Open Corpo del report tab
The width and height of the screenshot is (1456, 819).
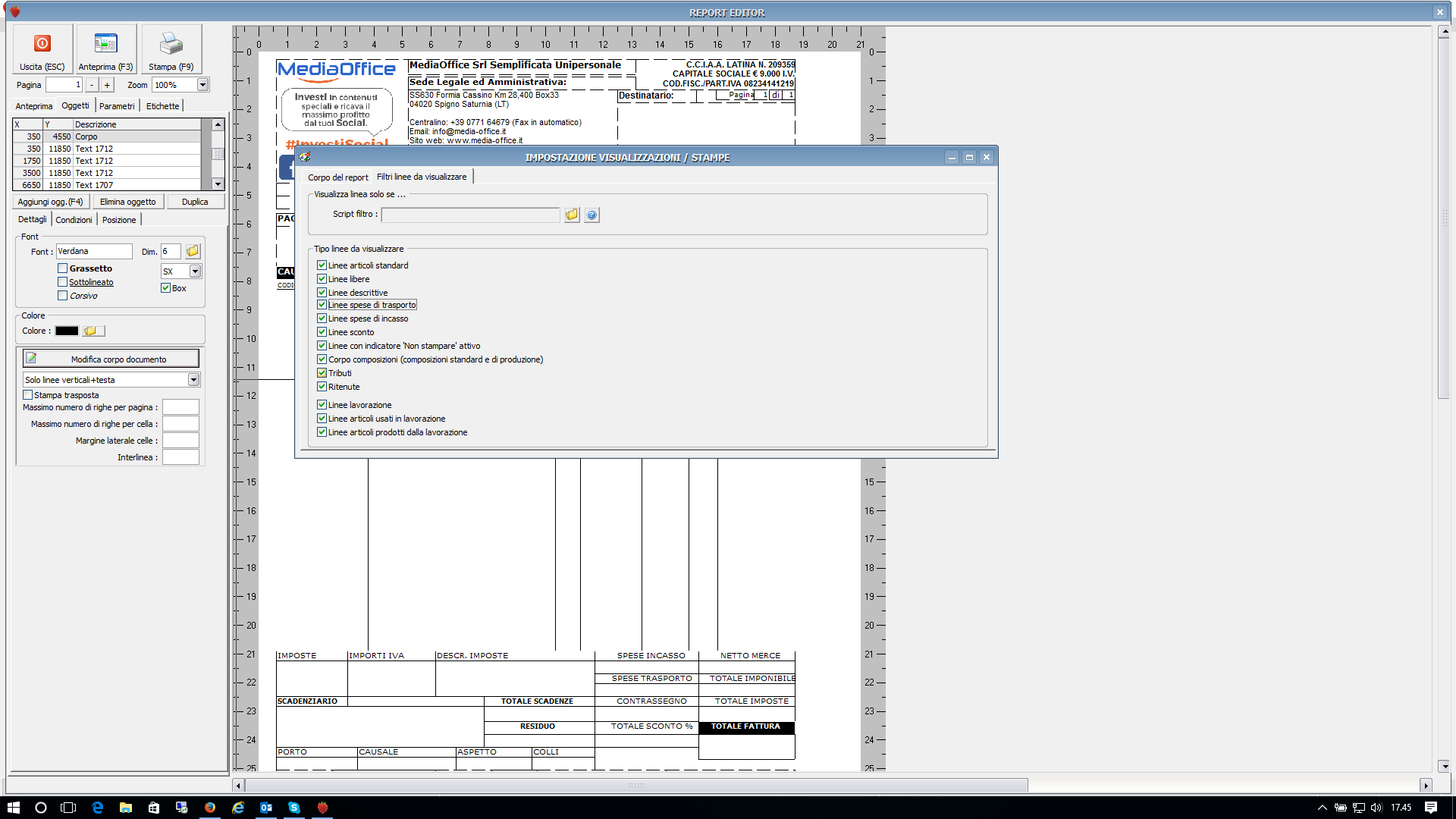(x=338, y=177)
